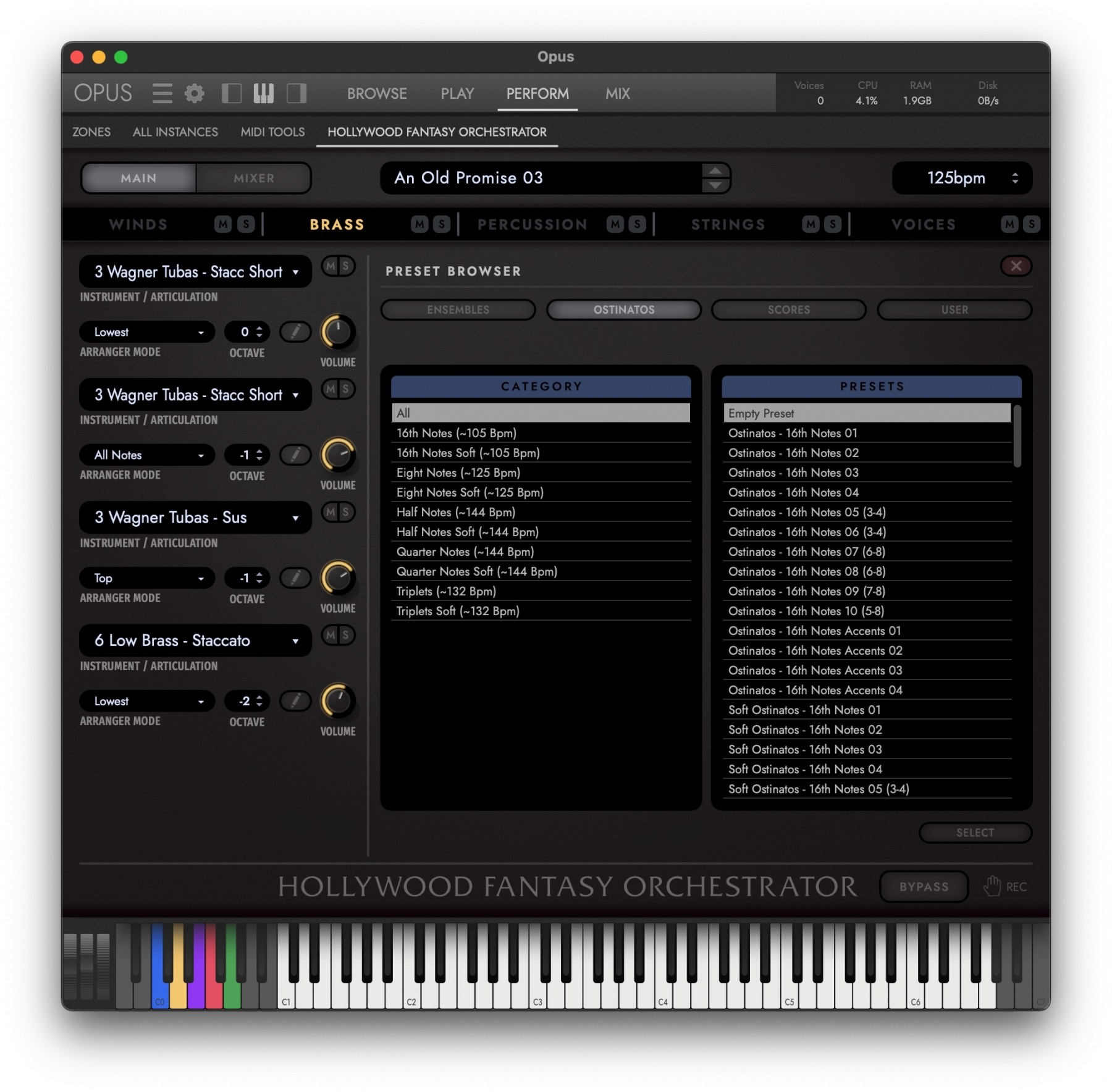The height and width of the screenshot is (1092, 1112).
Task: Open the 3 Wagner Tubas - Sus dropdown
Action: pos(195,518)
